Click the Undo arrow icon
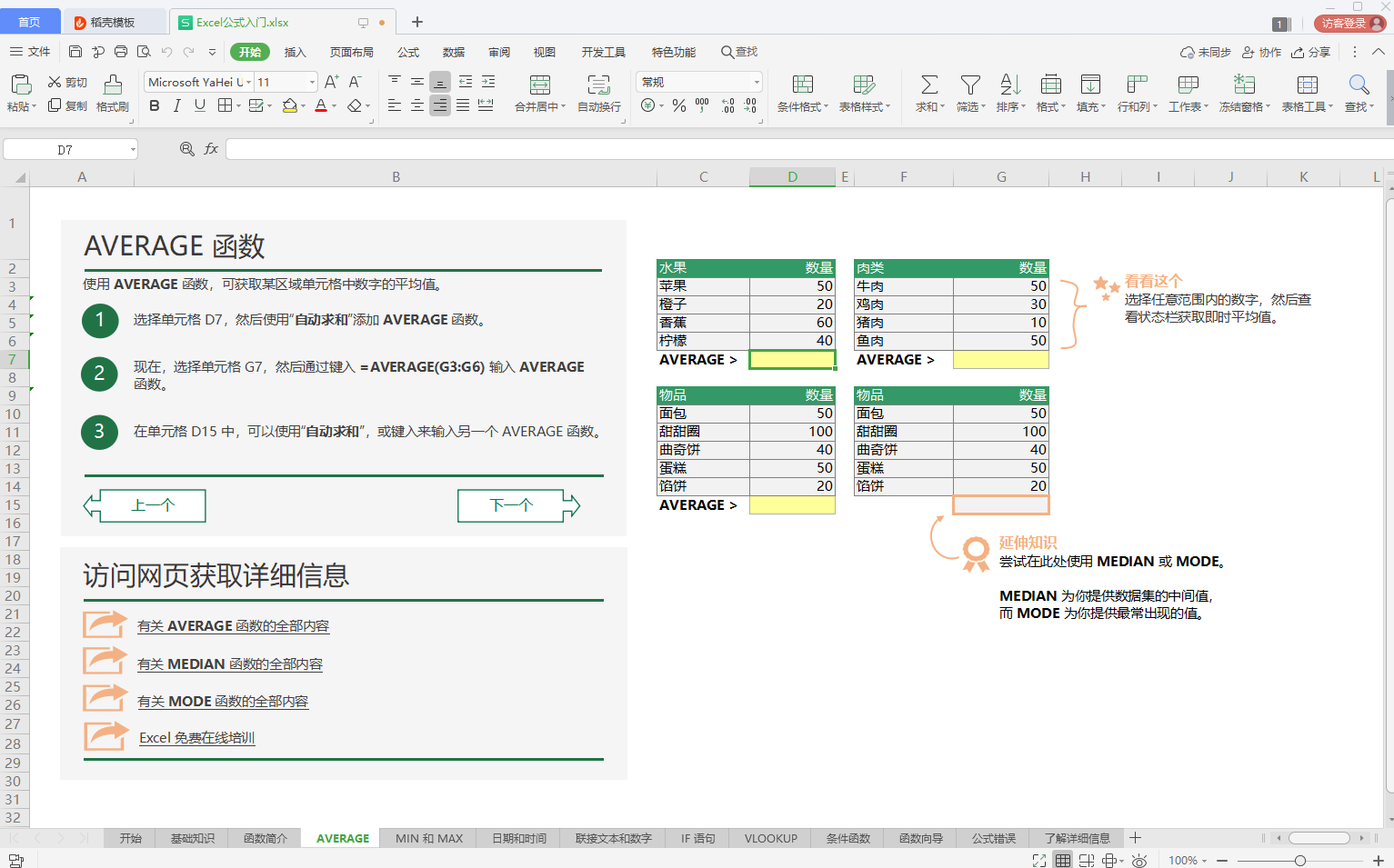This screenshot has width=1394, height=868. point(166,52)
